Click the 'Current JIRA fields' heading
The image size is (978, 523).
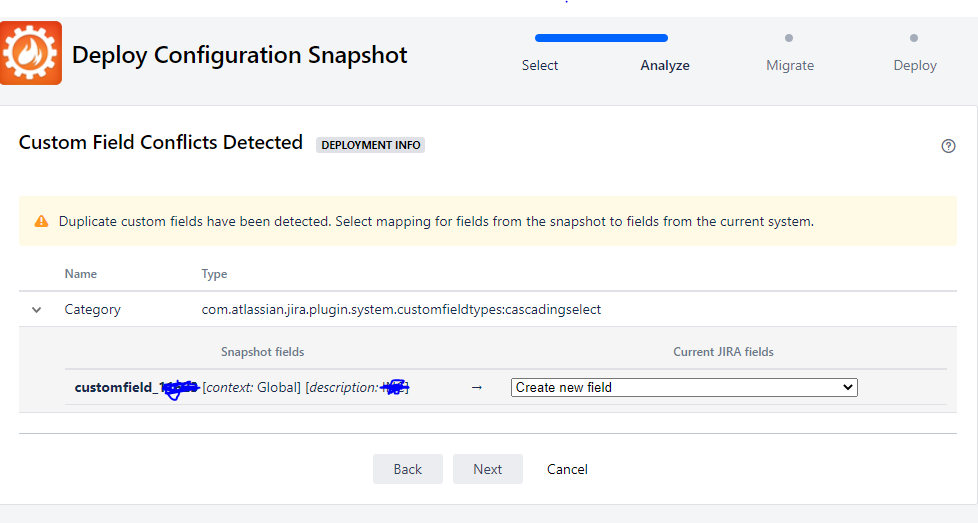point(723,352)
